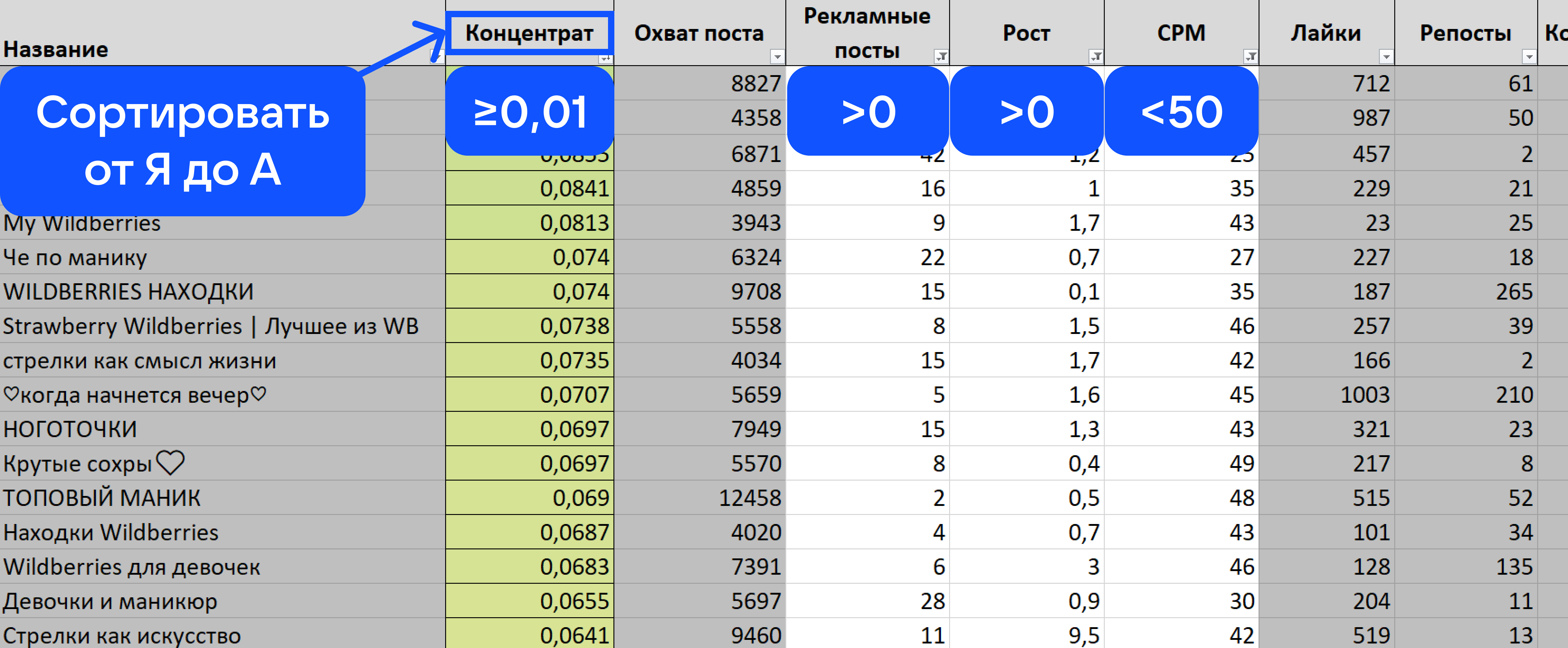The image size is (1568, 648).
Task: Select likes value 1003
Action: pyautogui.click(x=1326, y=395)
